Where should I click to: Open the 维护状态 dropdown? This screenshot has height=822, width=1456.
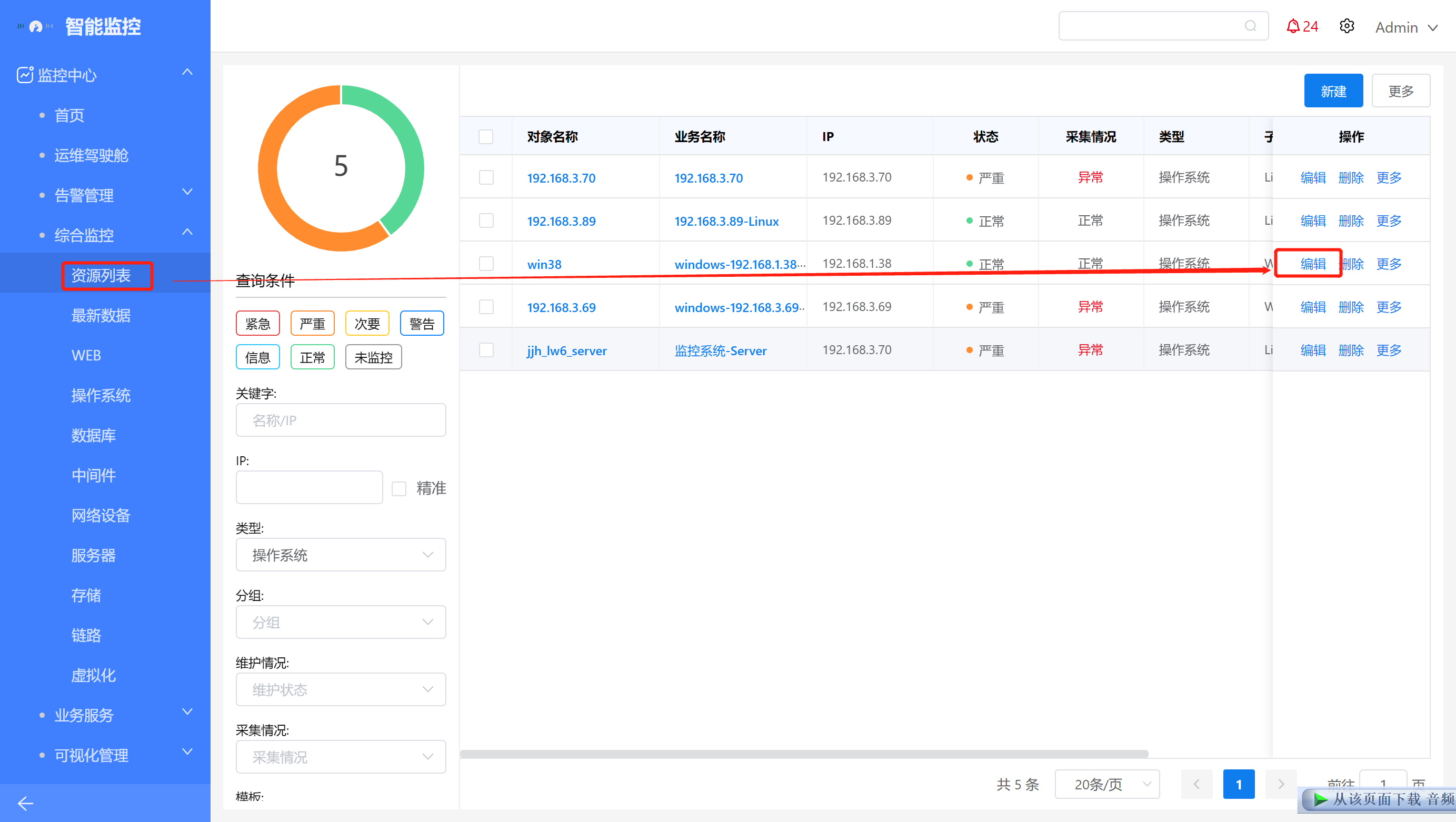pyautogui.click(x=341, y=689)
